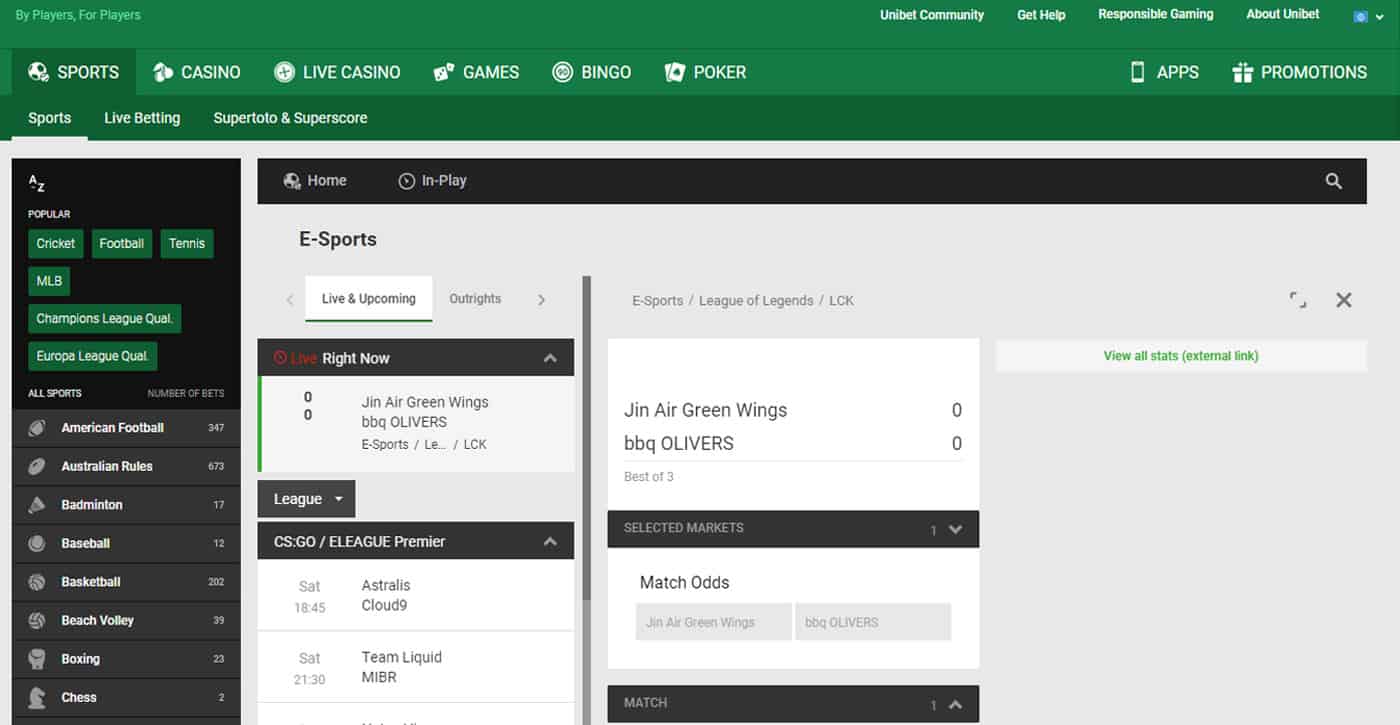Open the Poker section
The height and width of the screenshot is (725, 1400).
click(x=705, y=72)
